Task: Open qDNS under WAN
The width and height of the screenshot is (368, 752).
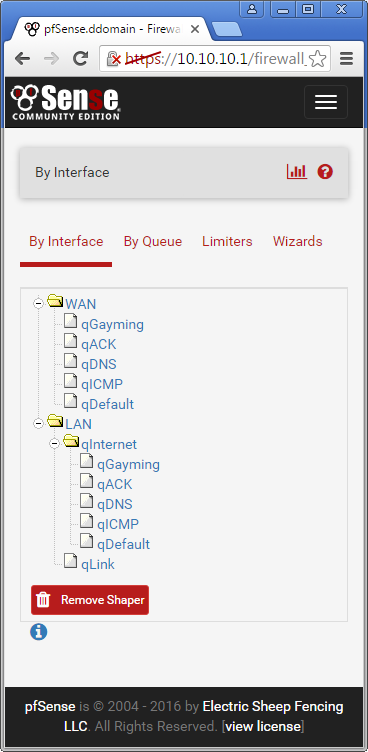Action: point(99,364)
